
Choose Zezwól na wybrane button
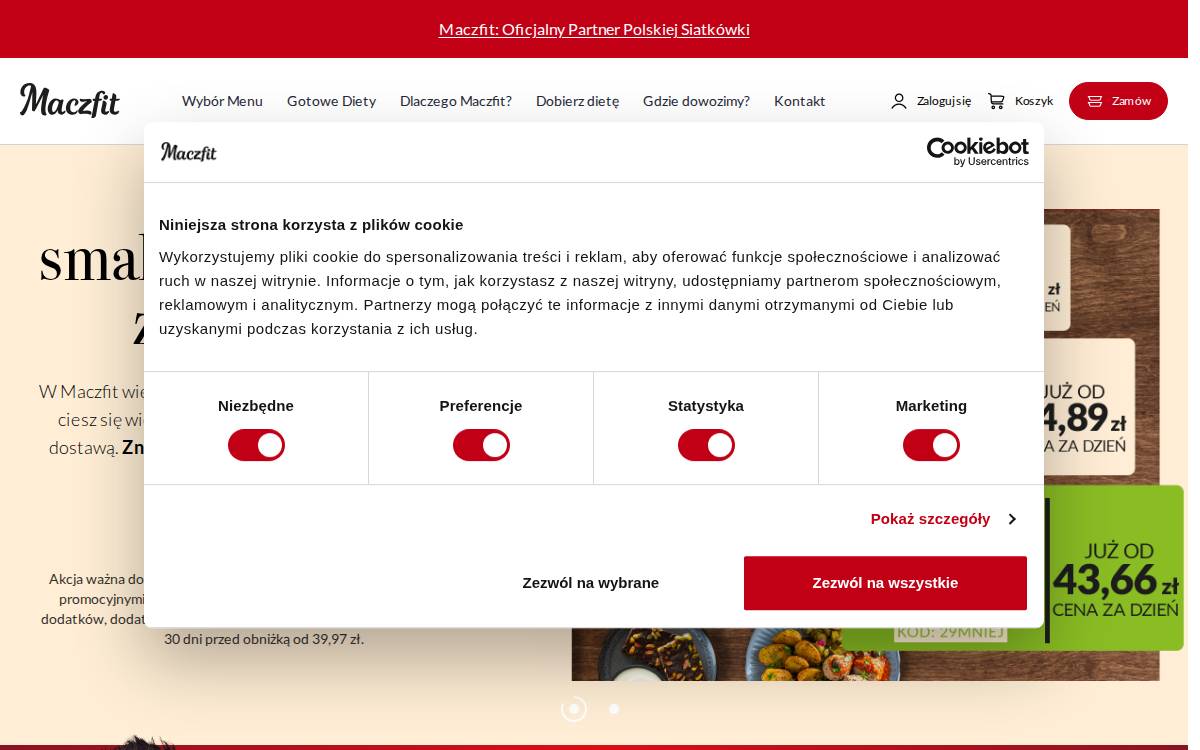(x=590, y=583)
